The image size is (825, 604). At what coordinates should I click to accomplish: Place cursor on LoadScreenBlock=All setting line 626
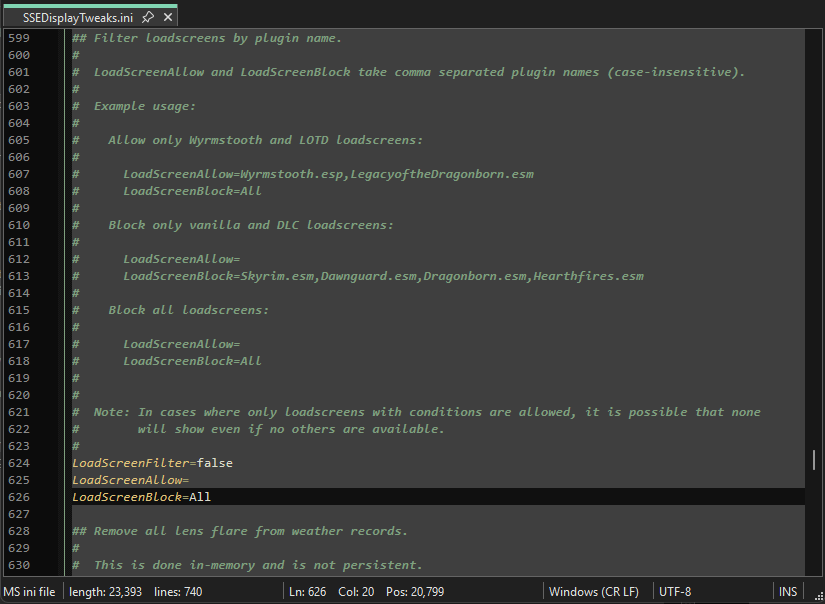pyautogui.click(x=142, y=497)
